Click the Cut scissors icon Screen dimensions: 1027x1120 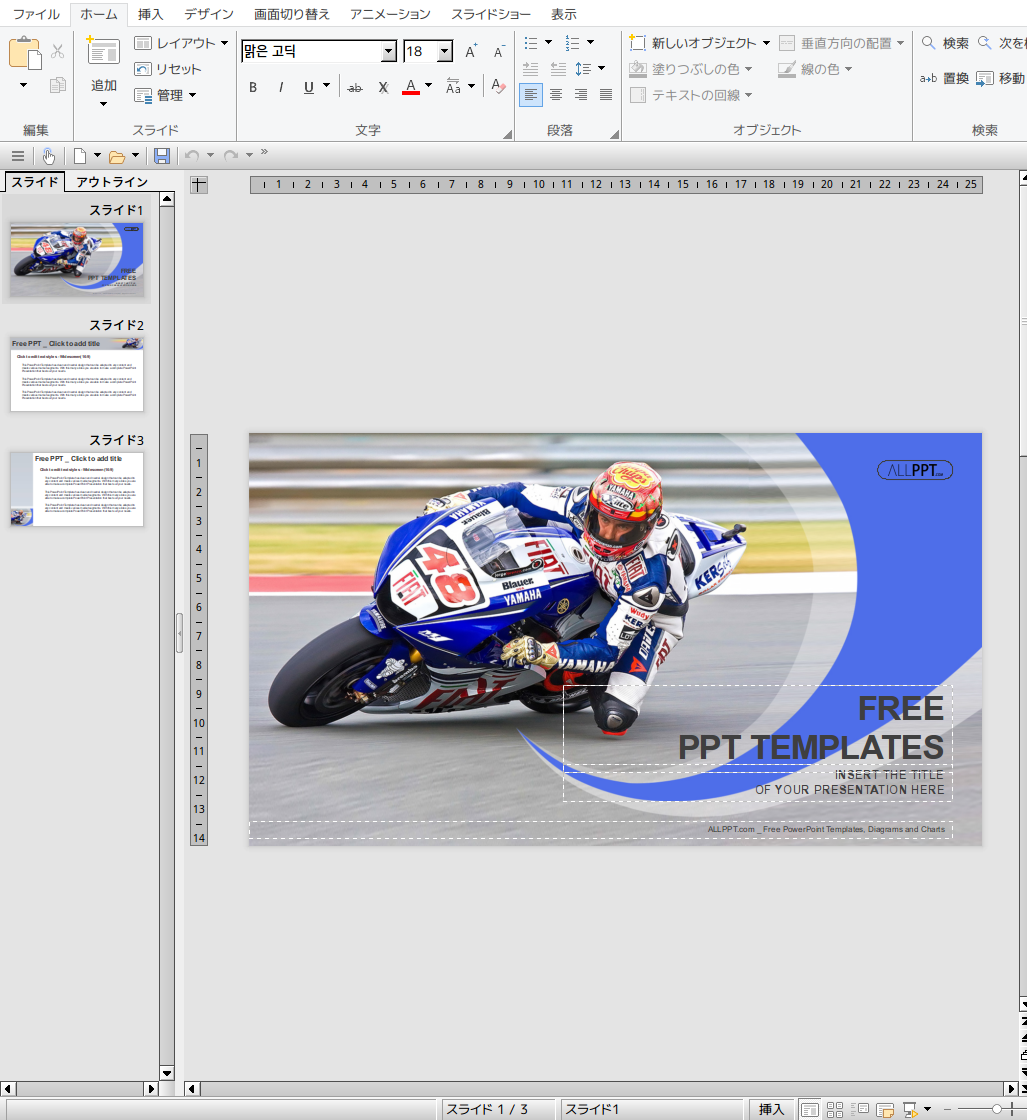click(x=58, y=51)
